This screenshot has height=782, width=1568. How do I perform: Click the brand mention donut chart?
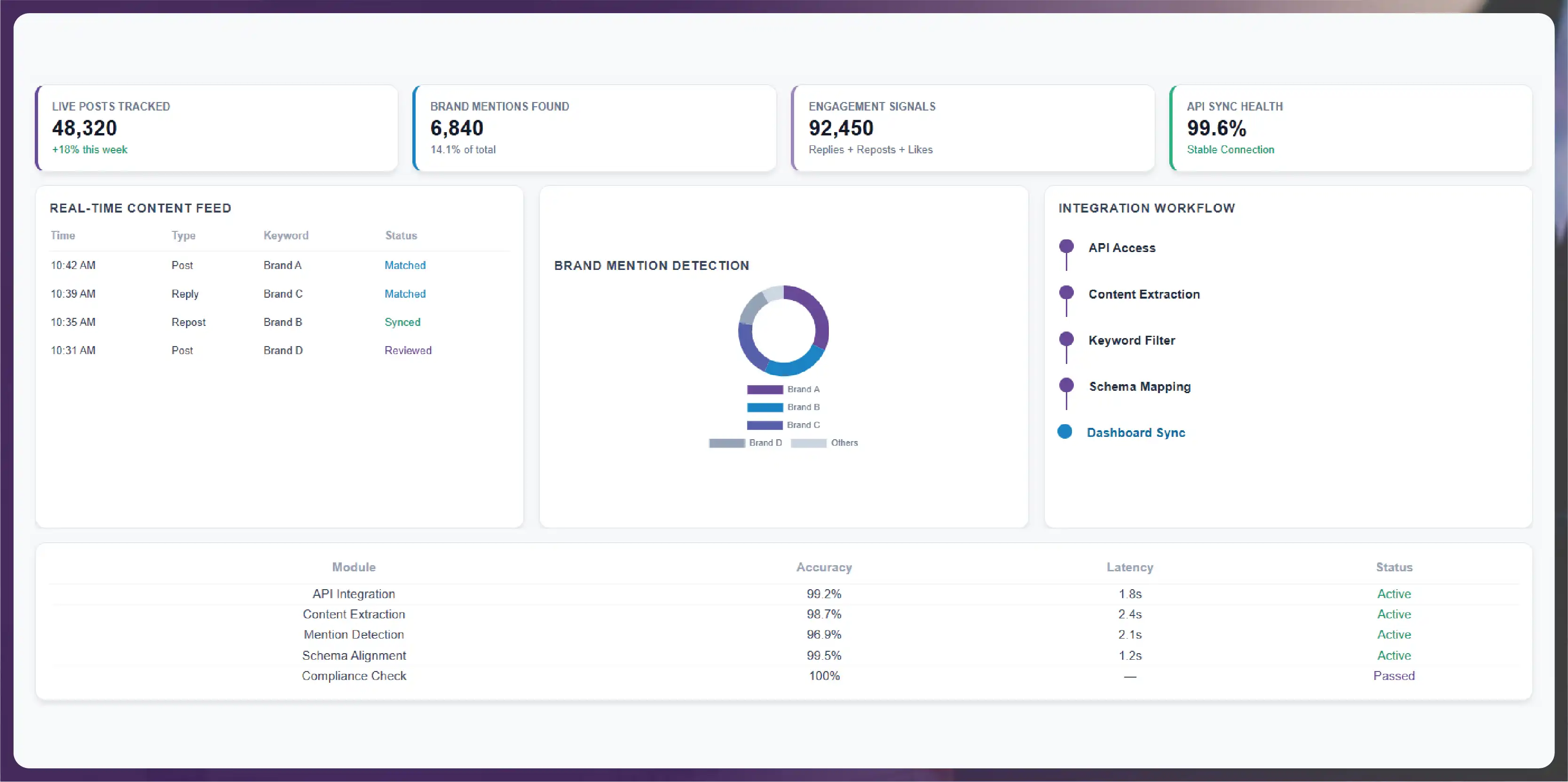(783, 331)
